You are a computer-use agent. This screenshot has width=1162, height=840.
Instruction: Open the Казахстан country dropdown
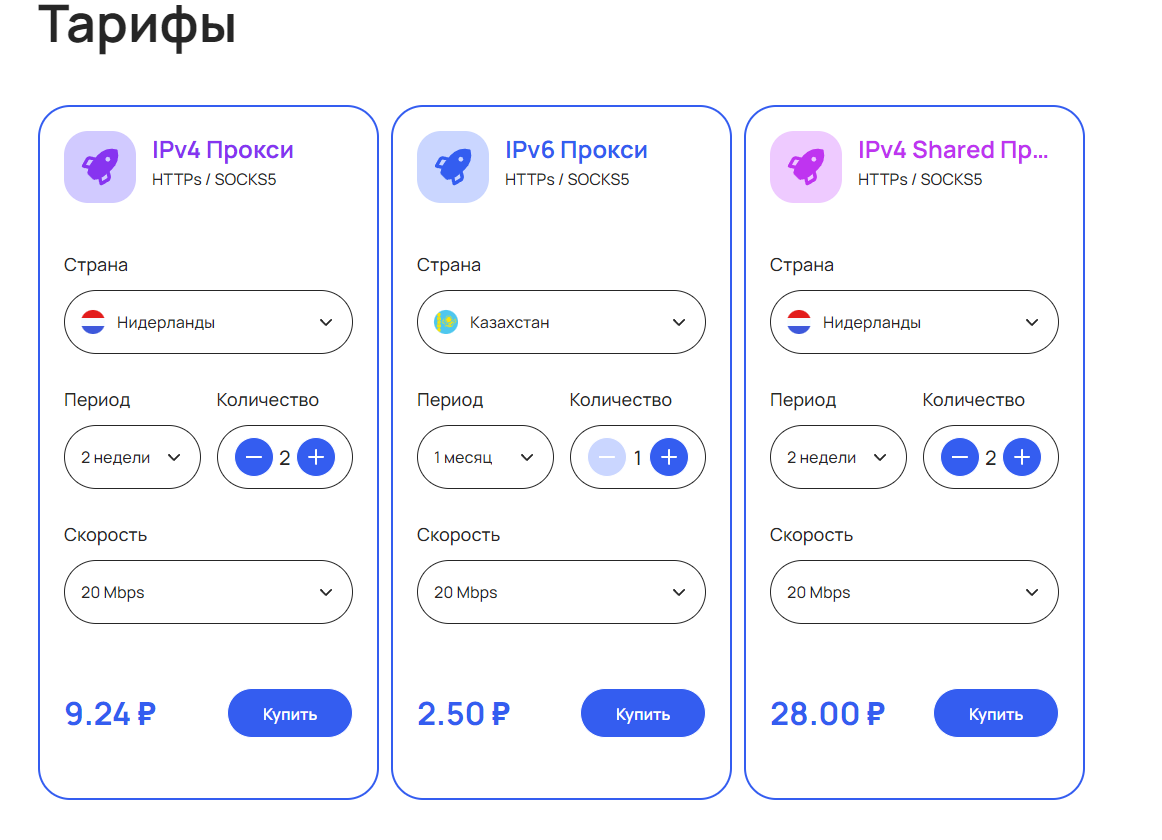click(561, 322)
